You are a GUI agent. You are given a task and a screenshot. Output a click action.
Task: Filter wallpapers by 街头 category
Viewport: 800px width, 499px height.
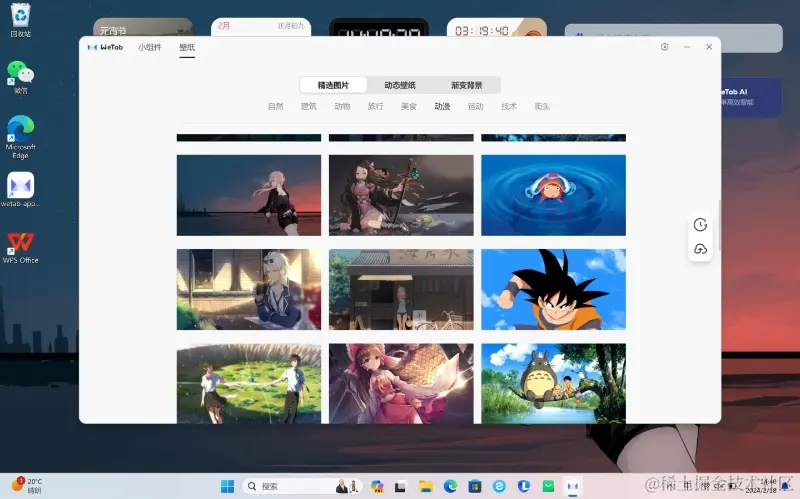pos(542,106)
